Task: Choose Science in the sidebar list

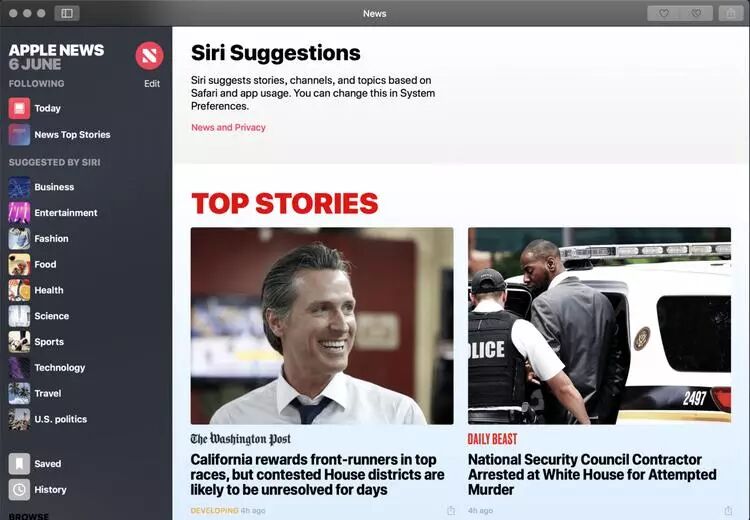Action: coord(52,316)
